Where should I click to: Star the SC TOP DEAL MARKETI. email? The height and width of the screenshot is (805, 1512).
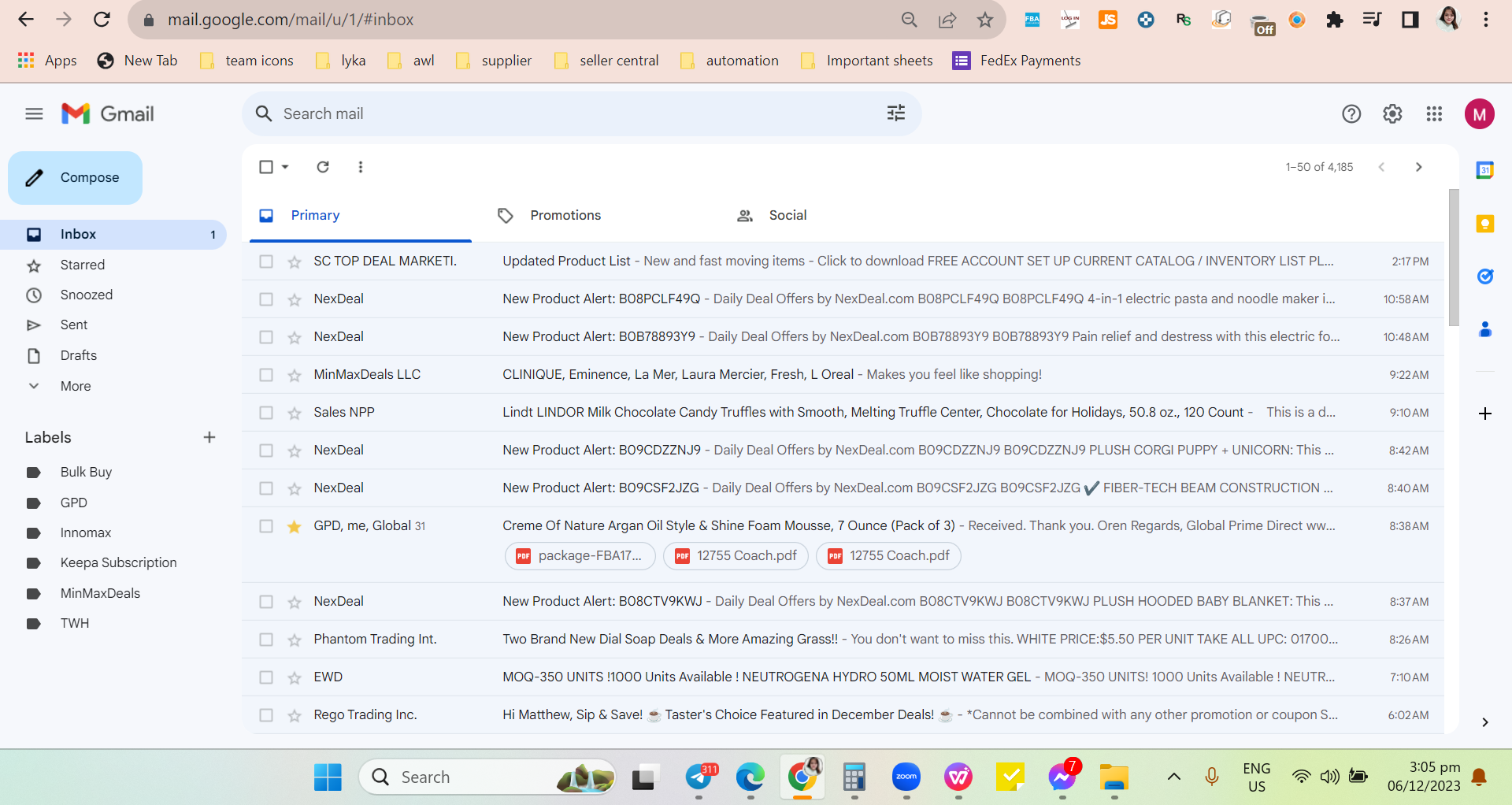pos(295,262)
